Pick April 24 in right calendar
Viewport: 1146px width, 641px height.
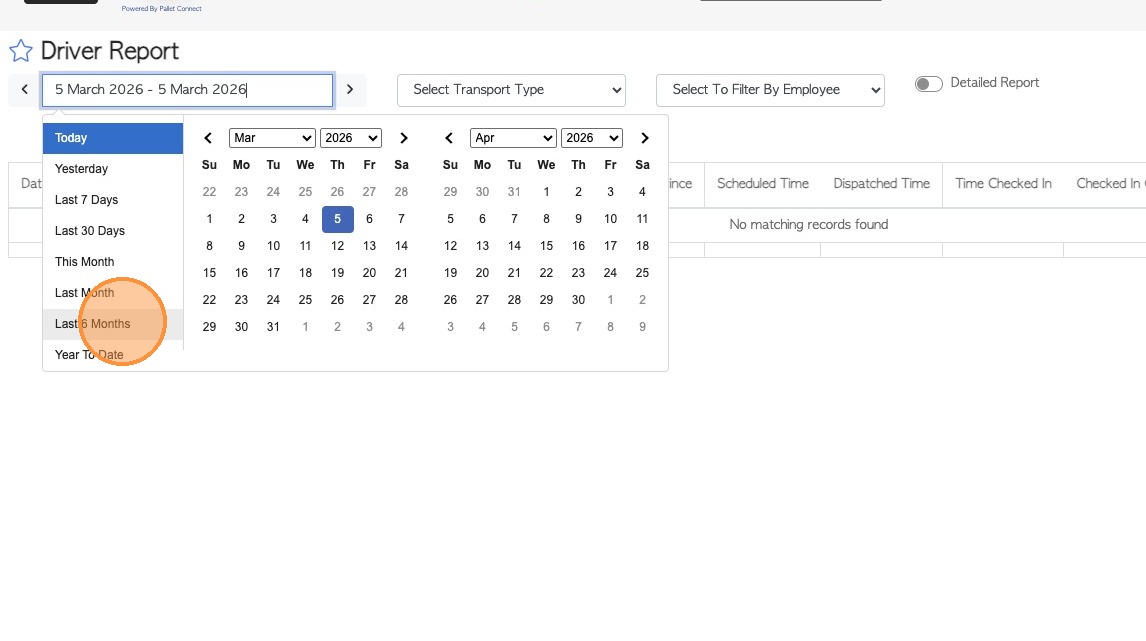(610, 273)
